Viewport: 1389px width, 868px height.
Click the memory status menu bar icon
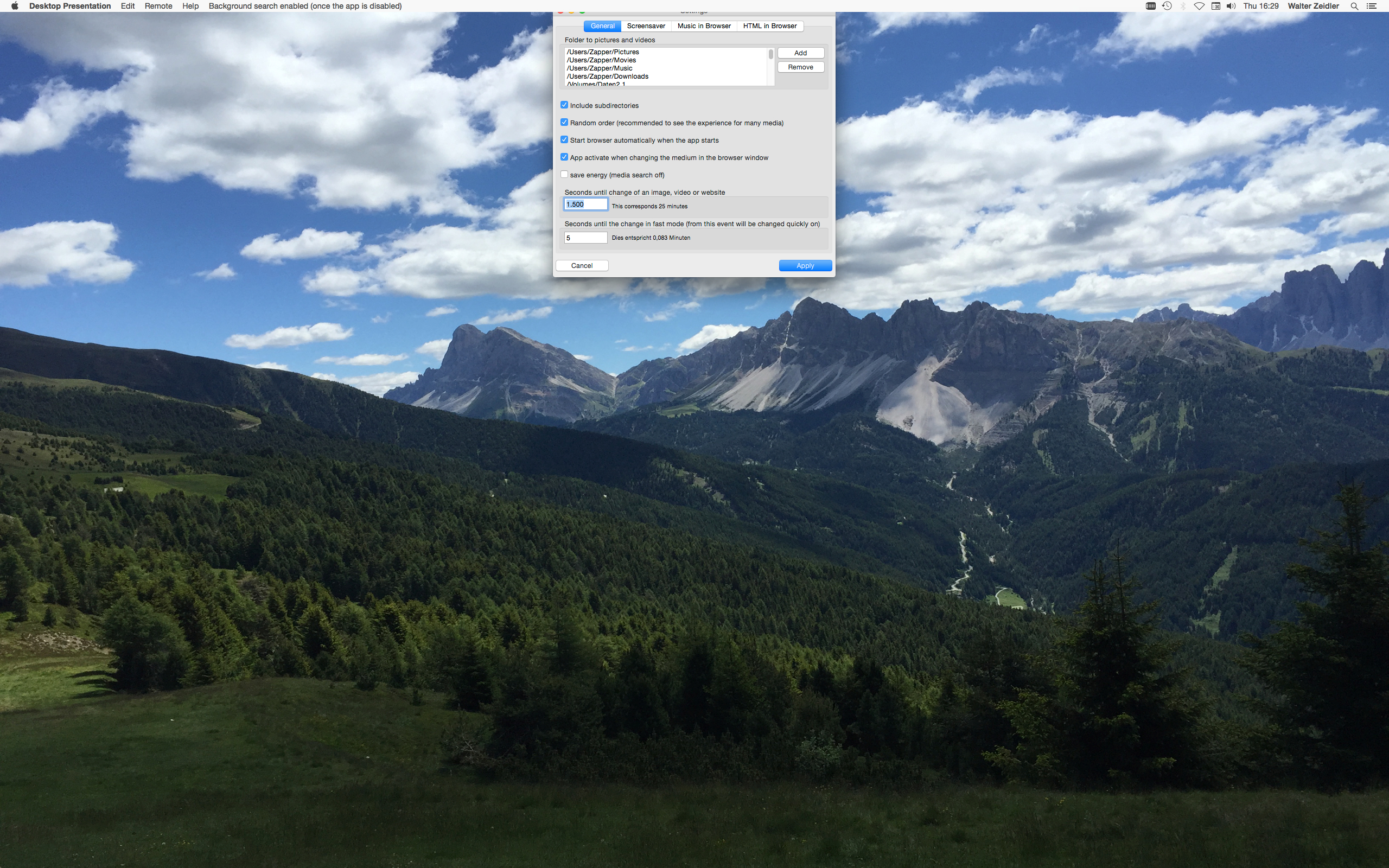pyautogui.click(x=1150, y=6)
